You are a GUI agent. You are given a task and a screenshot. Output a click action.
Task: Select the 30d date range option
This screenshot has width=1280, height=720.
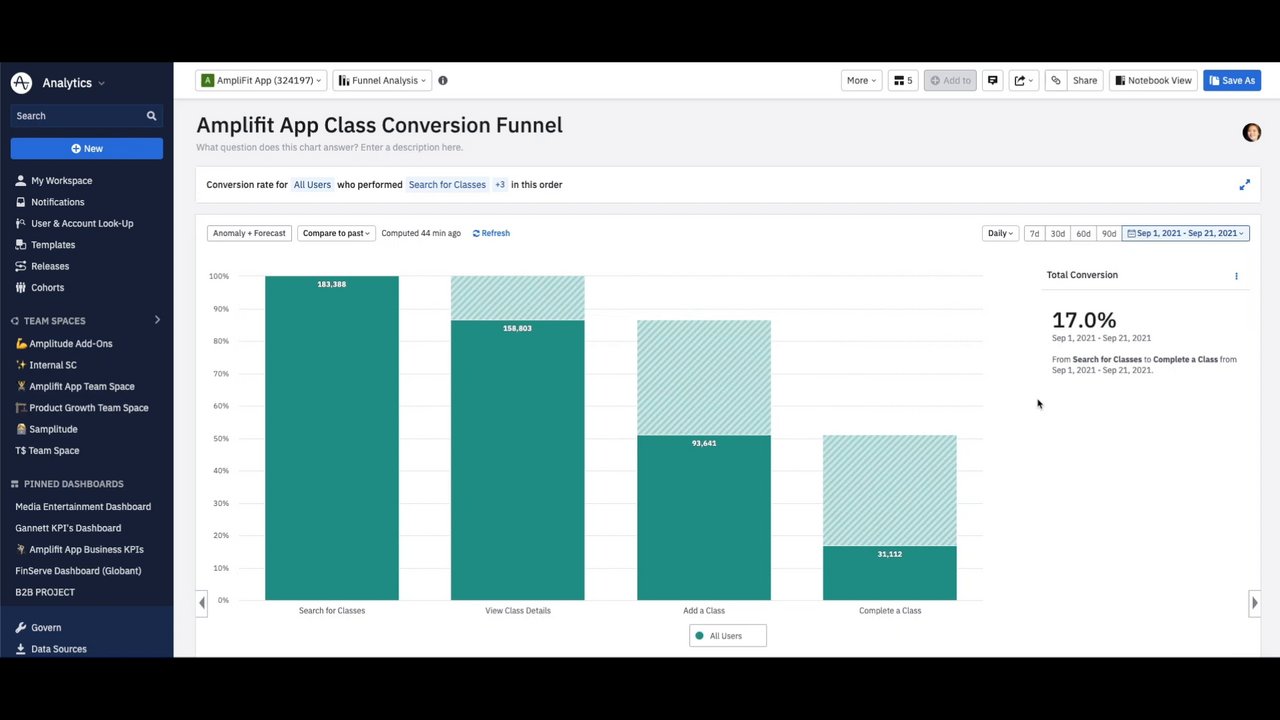pos(1057,234)
